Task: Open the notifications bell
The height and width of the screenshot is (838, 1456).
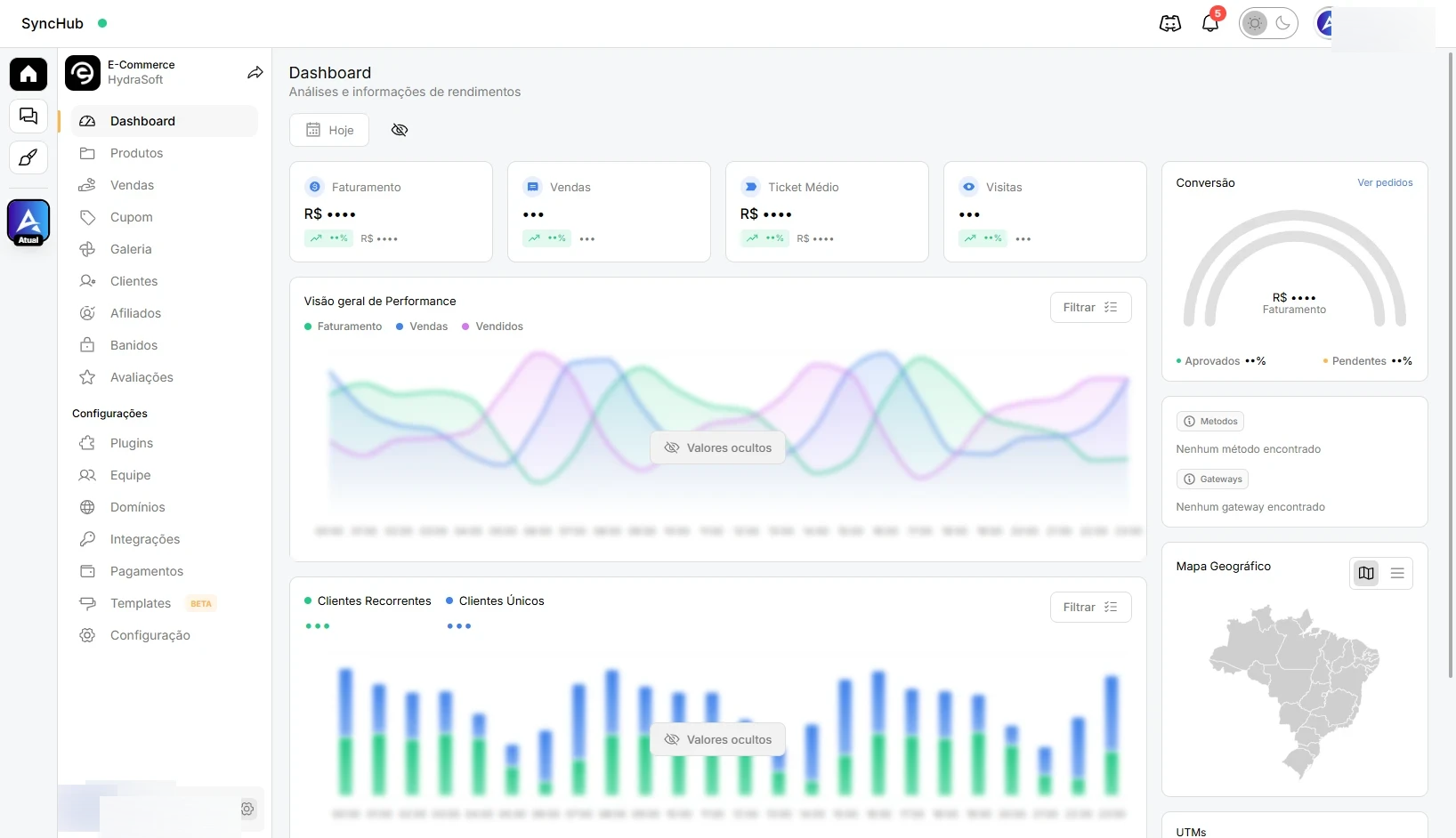Action: (1210, 23)
